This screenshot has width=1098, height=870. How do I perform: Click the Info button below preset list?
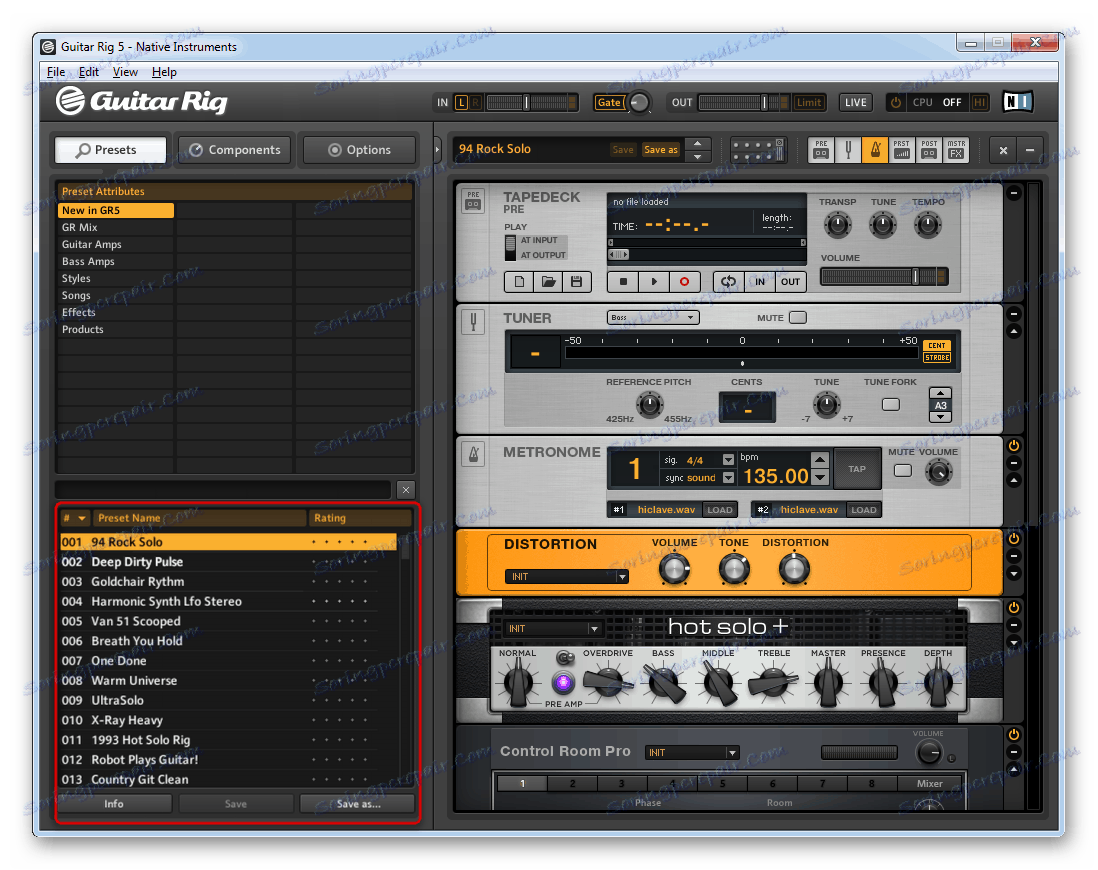pos(113,804)
